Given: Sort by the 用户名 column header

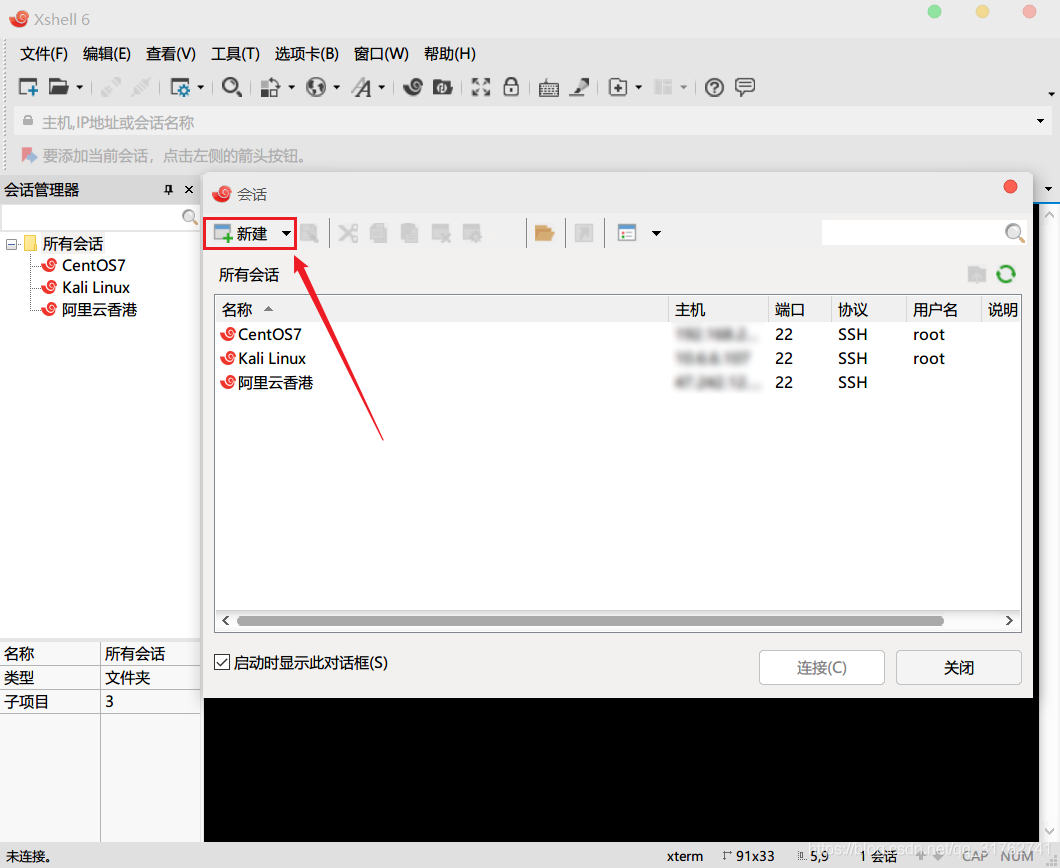Looking at the screenshot, I should pyautogui.click(x=943, y=310).
